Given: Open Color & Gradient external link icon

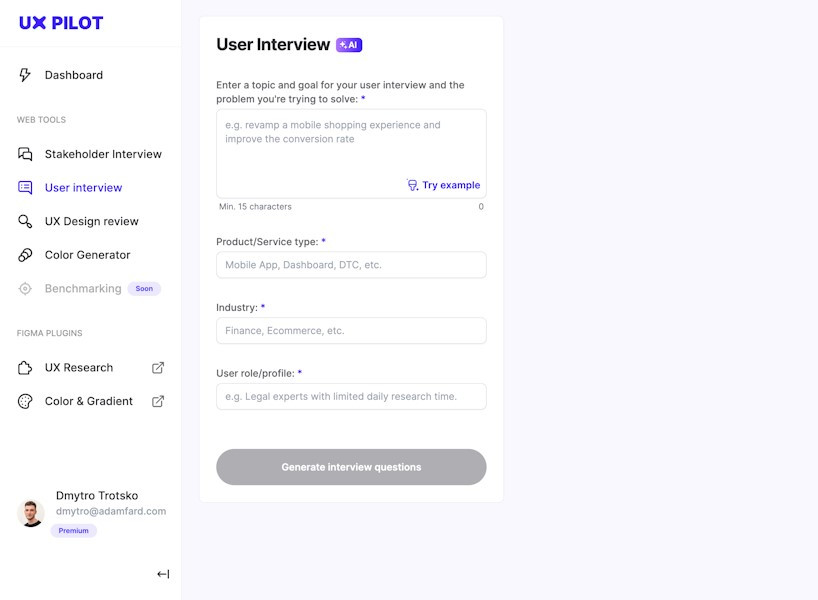Looking at the screenshot, I should point(158,401).
